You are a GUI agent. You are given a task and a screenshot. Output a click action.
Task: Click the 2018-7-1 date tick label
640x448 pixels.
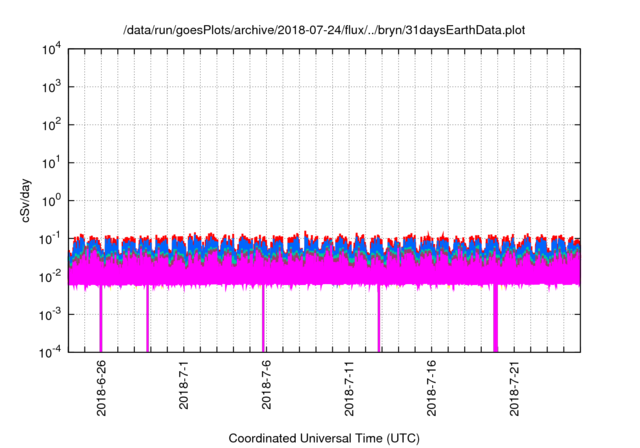pyautogui.click(x=184, y=385)
